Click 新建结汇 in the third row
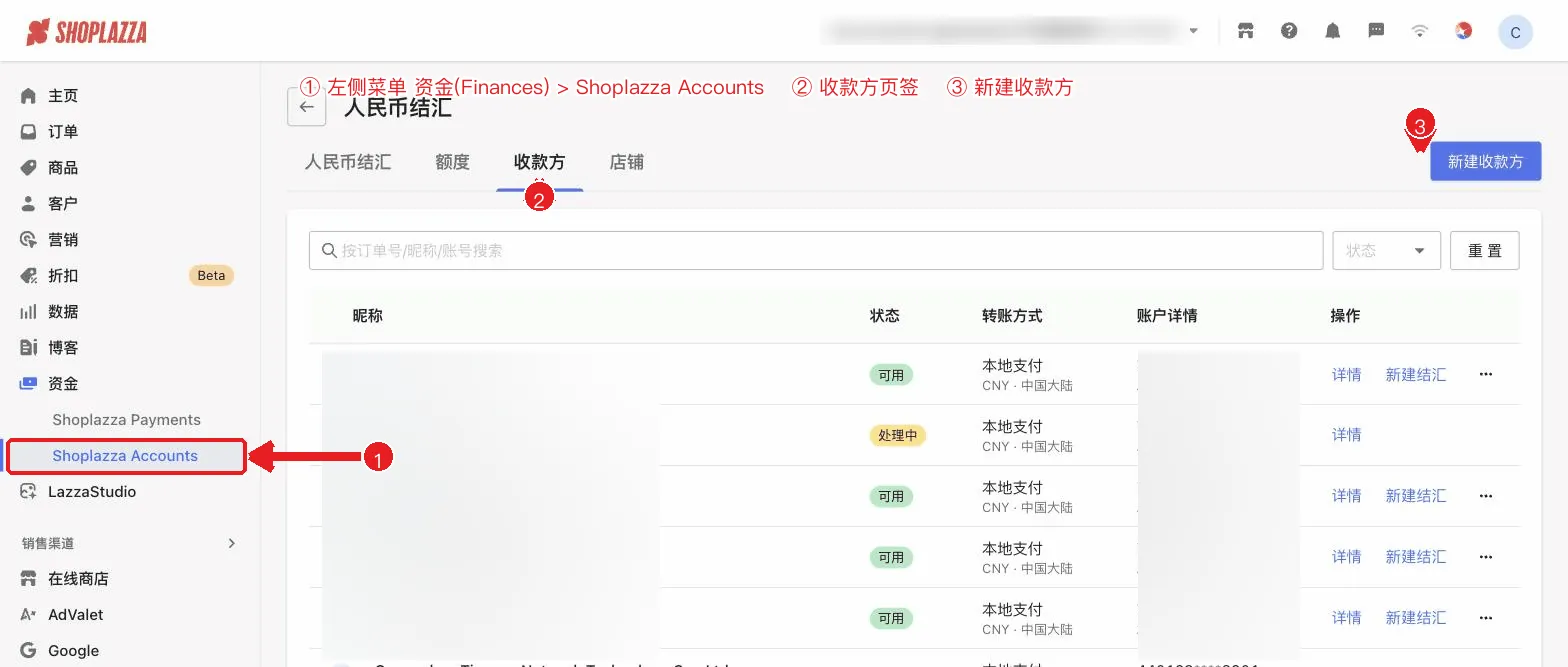The image size is (1568, 667). pyautogui.click(x=1415, y=496)
